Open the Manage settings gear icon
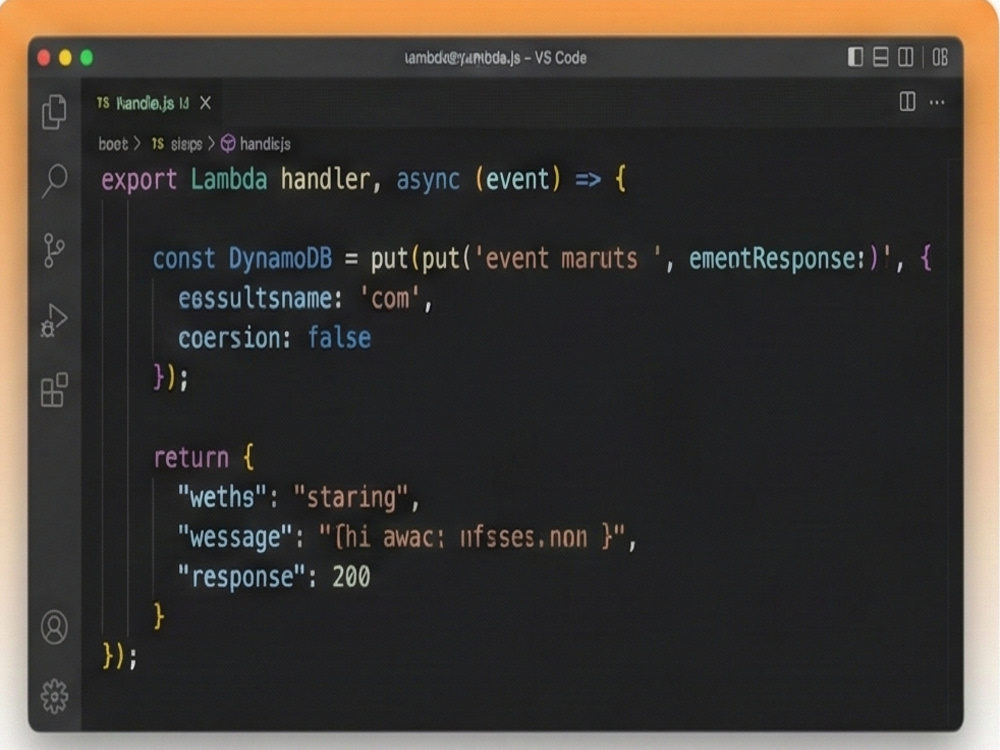The image size is (1000, 750). click(55, 693)
